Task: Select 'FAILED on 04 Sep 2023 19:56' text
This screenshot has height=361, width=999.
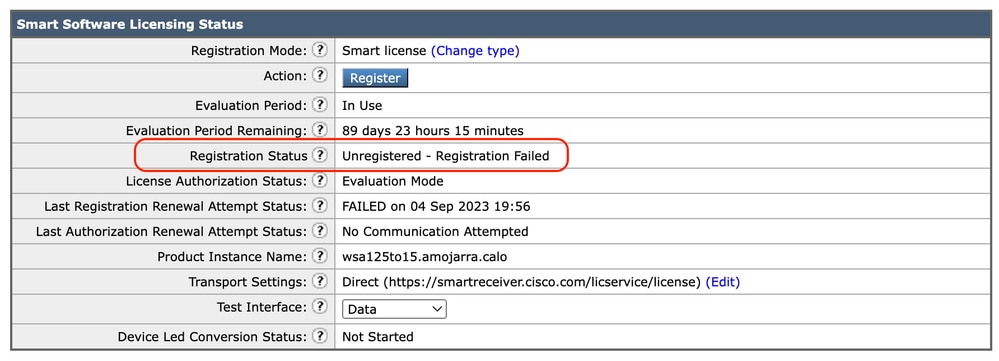Action: point(436,206)
